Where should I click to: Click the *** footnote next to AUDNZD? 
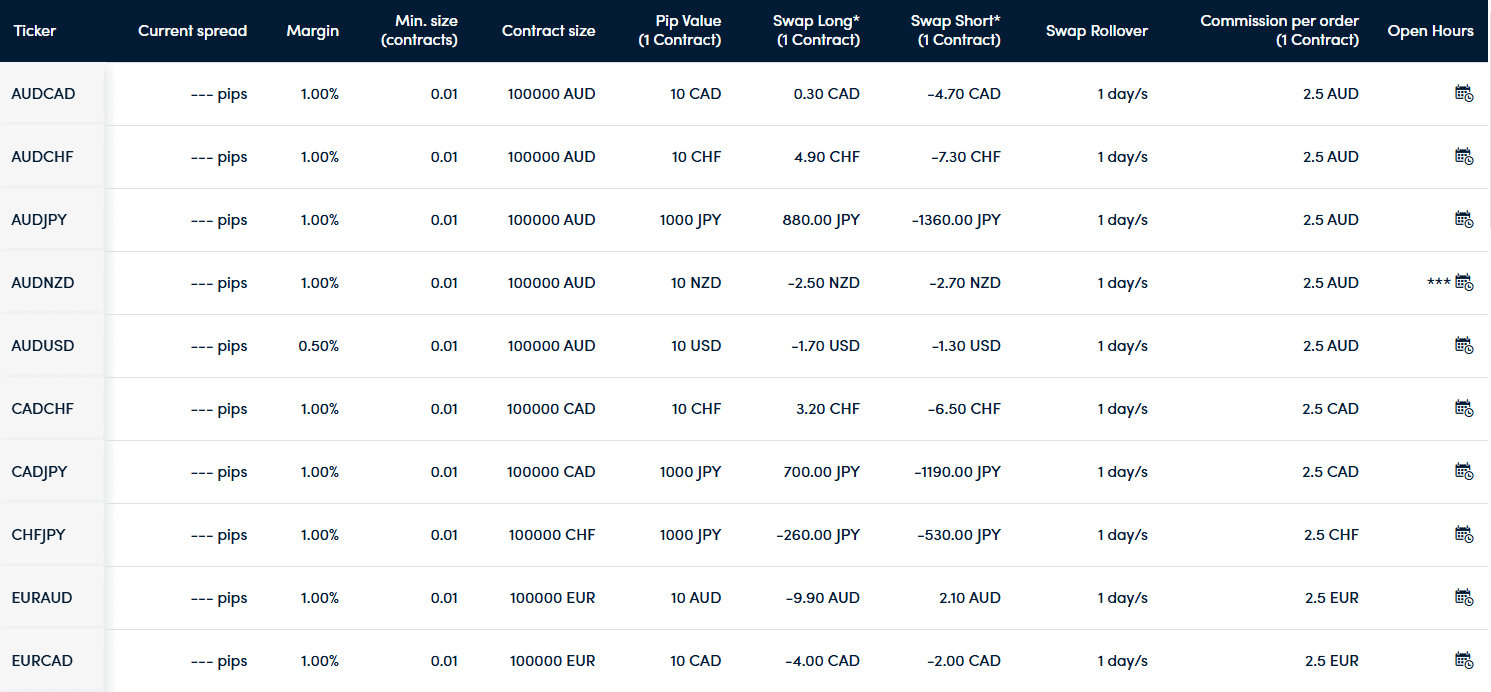click(1440, 282)
